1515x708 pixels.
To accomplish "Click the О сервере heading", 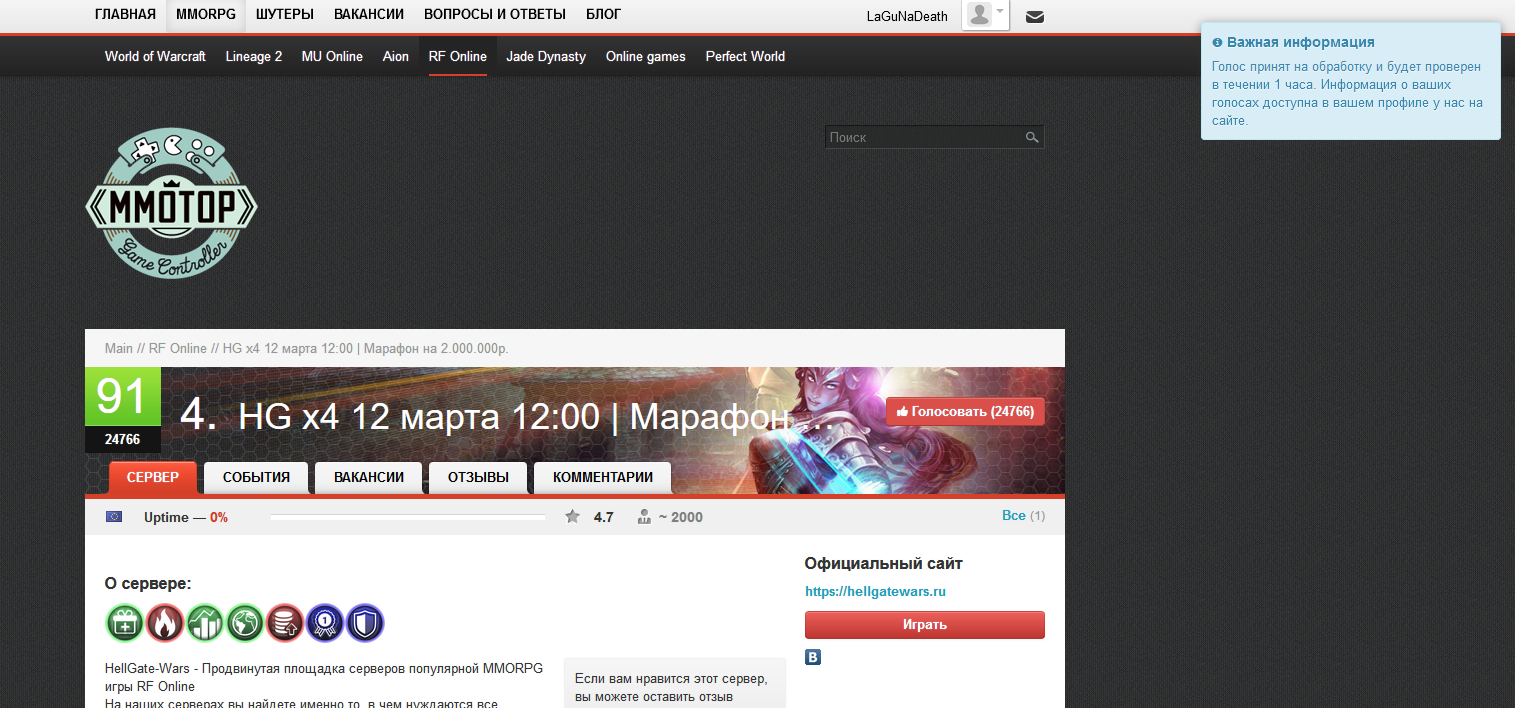I will [148, 583].
